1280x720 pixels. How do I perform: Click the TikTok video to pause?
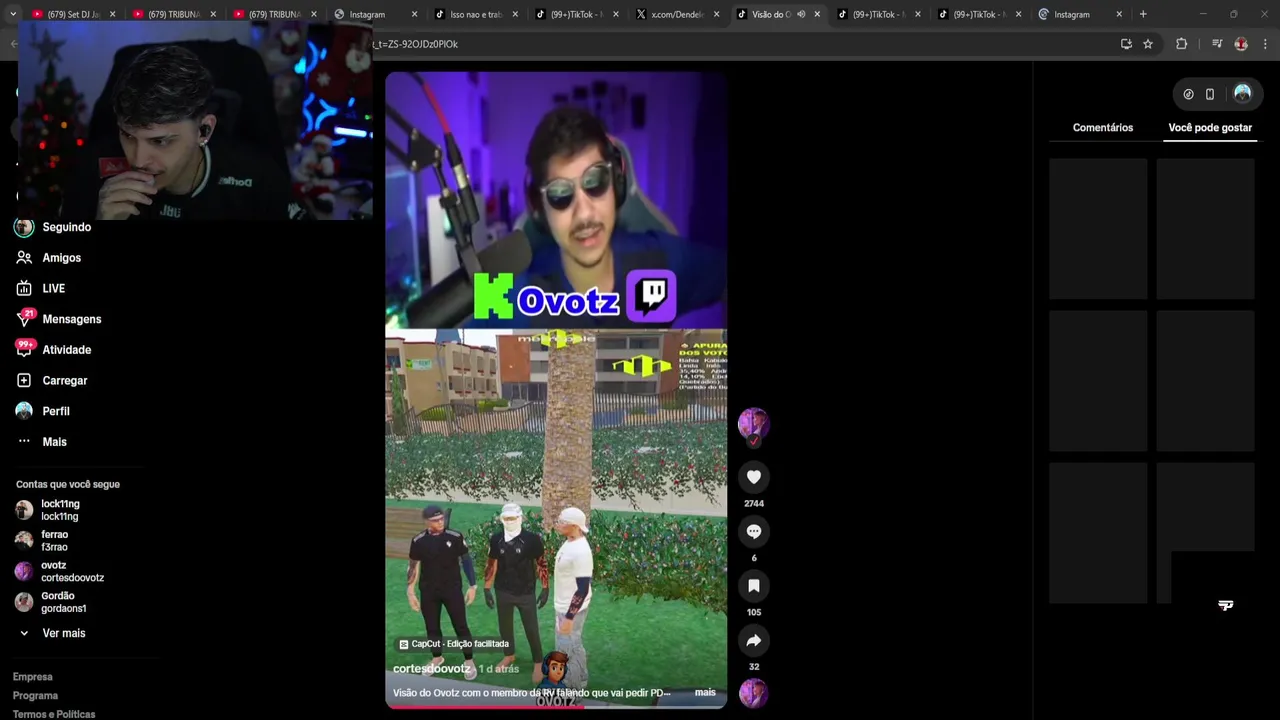556,390
